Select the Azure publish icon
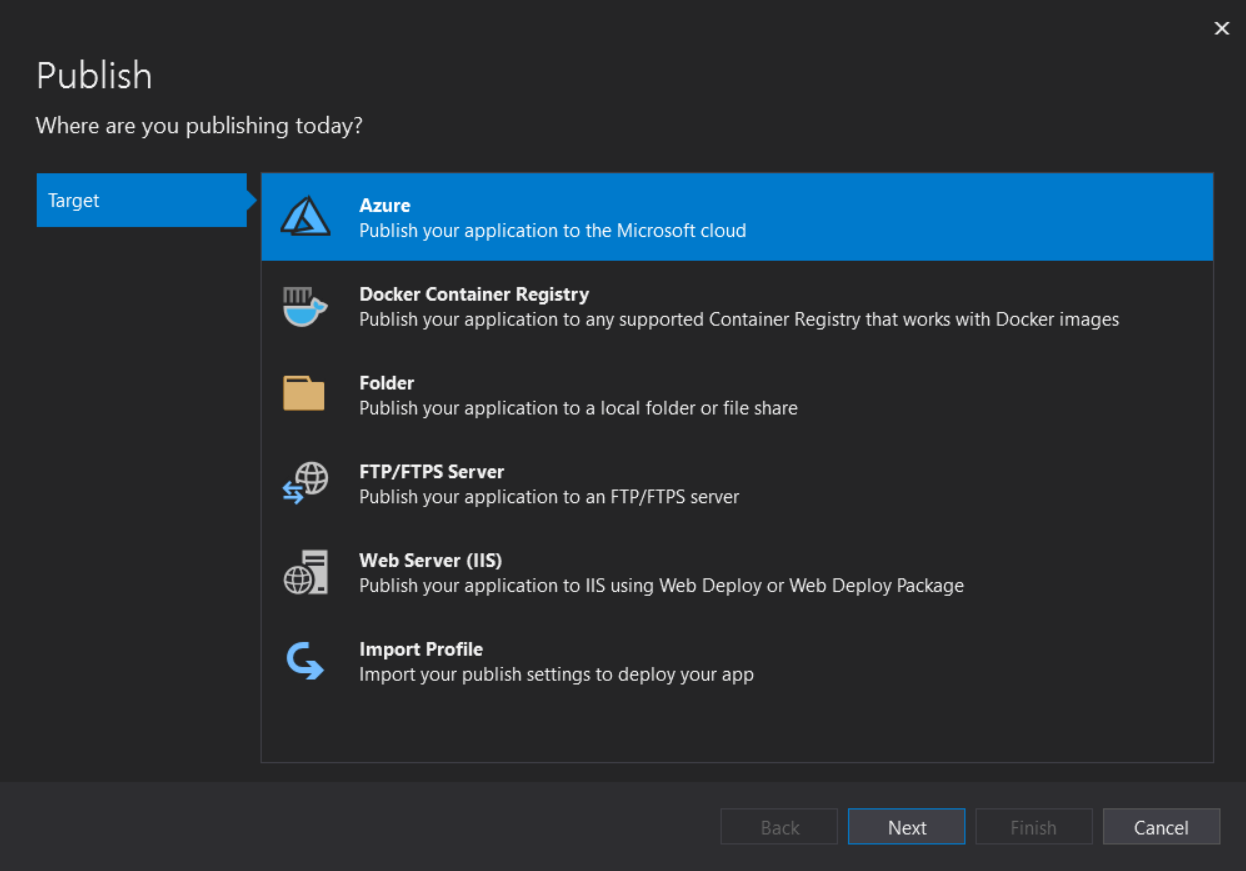Image resolution: width=1246 pixels, height=871 pixels. tap(306, 216)
